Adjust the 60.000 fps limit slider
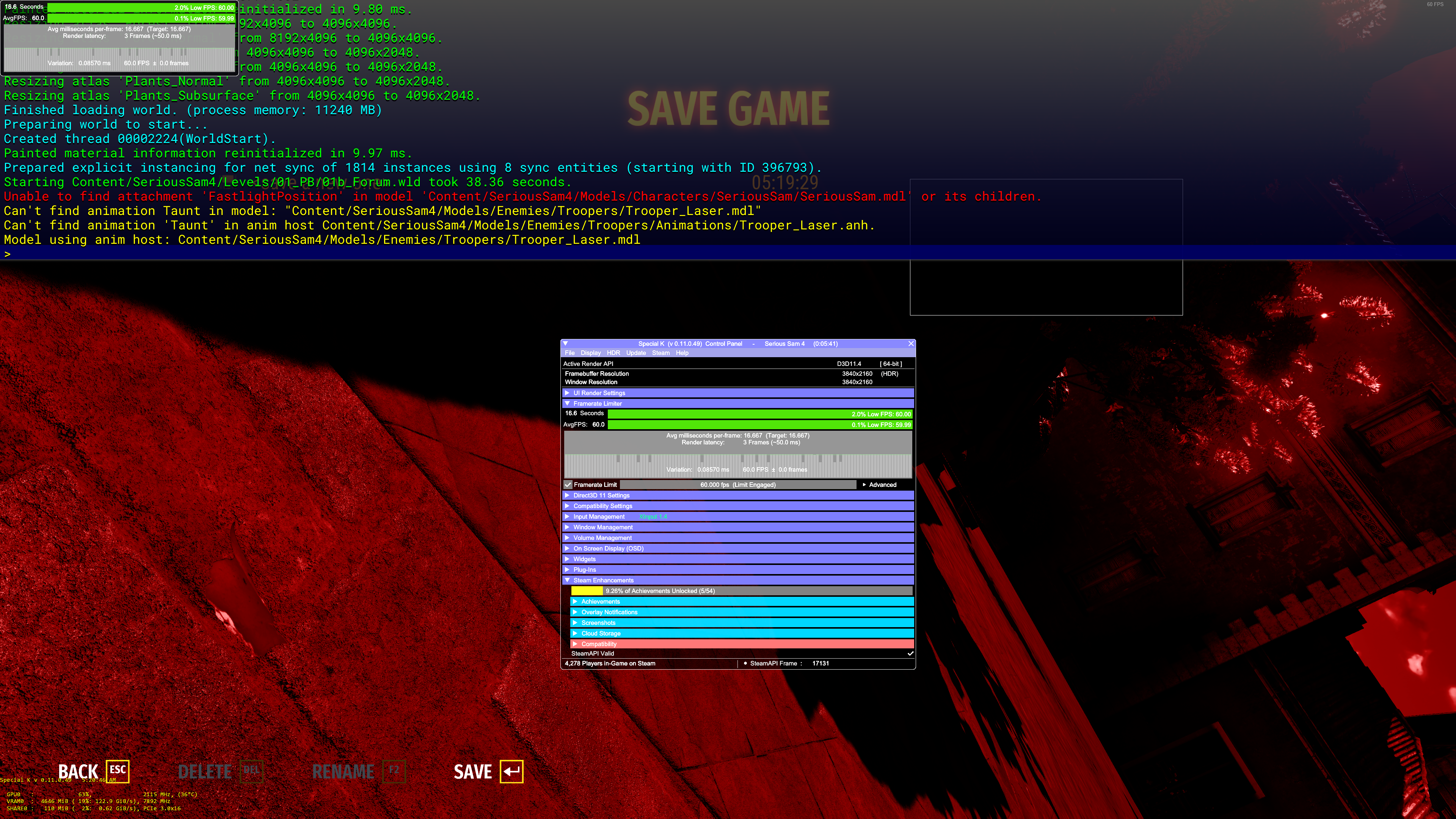 point(737,485)
